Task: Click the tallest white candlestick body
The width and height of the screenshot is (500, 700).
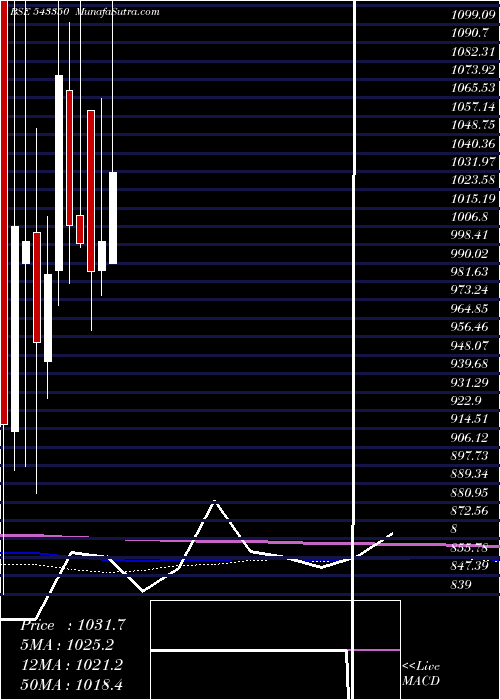Action: tap(15, 329)
